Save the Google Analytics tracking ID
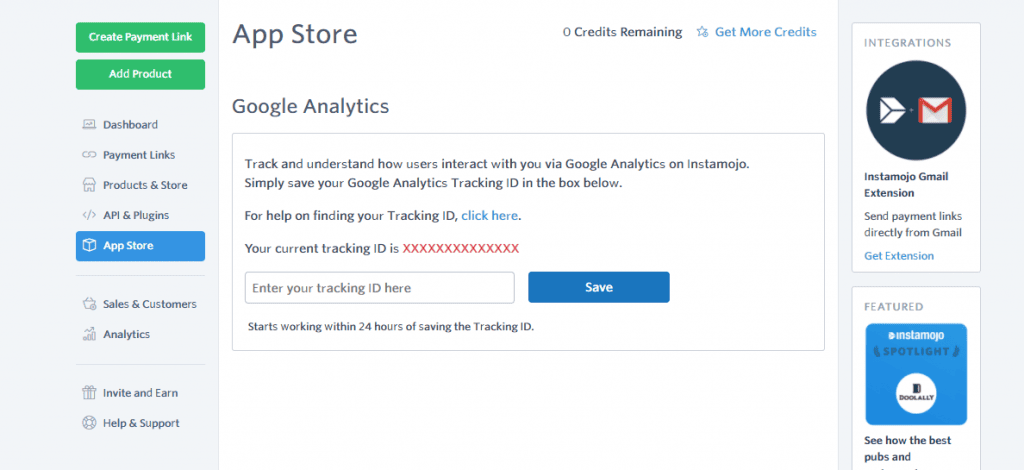Image resolution: width=1024 pixels, height=470 pixels. click(x=598, y=287)
